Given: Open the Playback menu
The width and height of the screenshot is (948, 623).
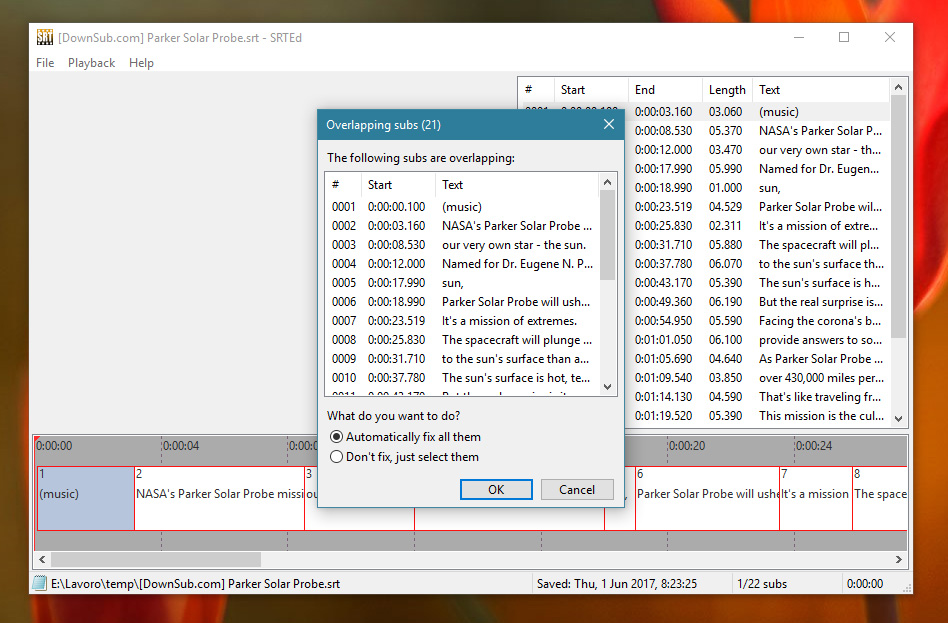Looking at the screenshot, I should (x=91, y=63).
